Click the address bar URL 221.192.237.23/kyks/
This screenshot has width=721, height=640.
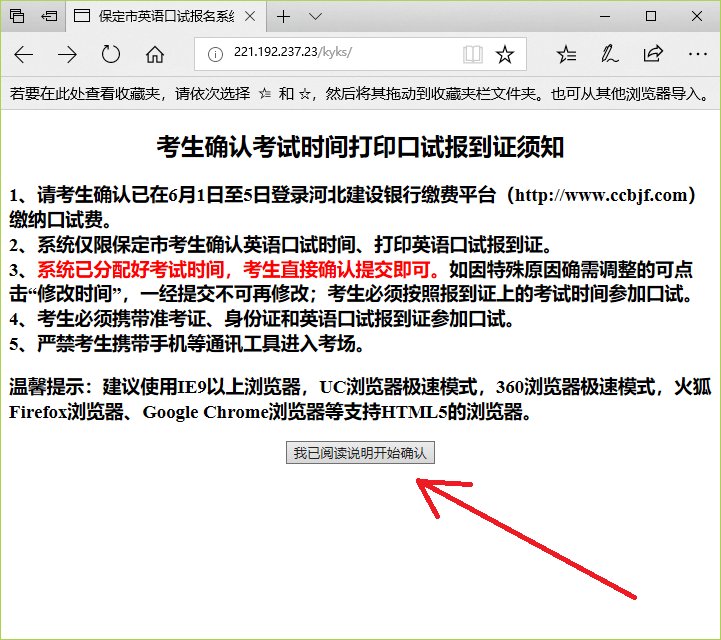[292, 52]
